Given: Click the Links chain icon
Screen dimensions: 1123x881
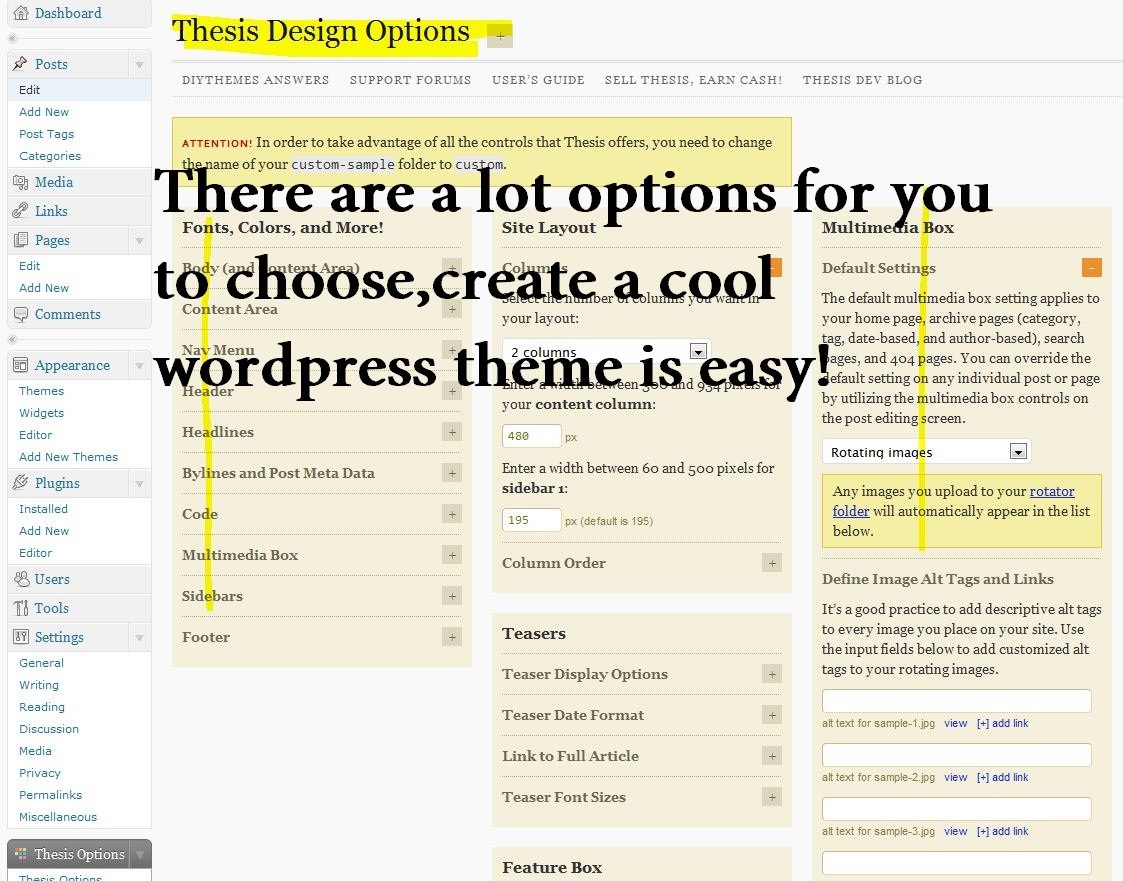Looking at the screenshot, I should pos(21,211).
